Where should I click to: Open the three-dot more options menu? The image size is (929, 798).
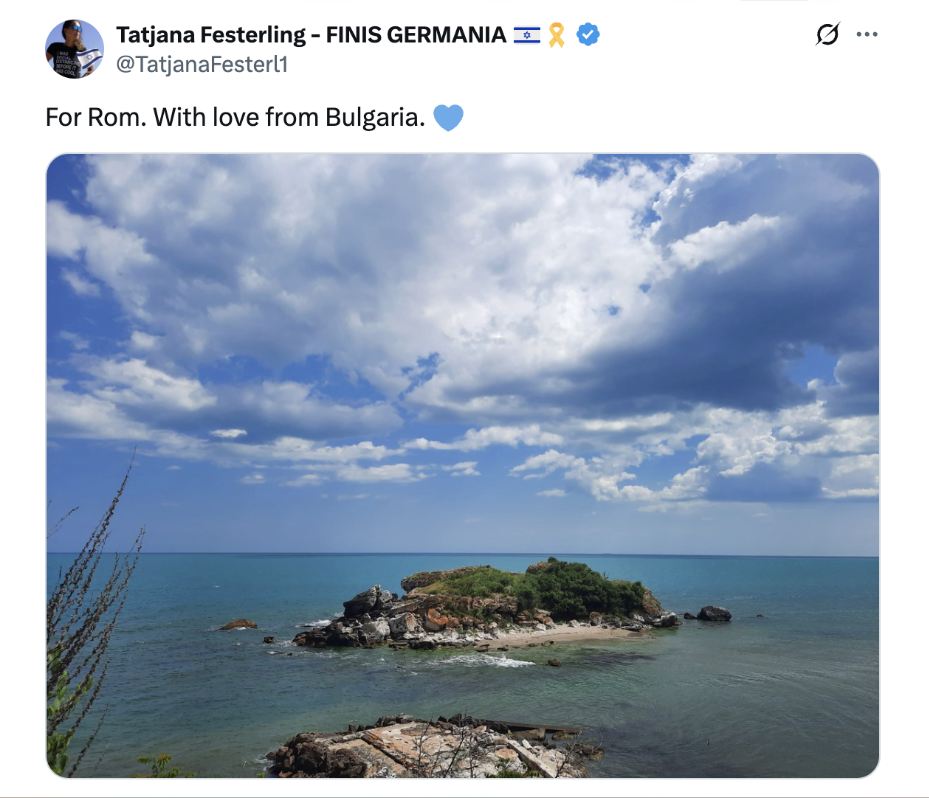coord(867,34)
